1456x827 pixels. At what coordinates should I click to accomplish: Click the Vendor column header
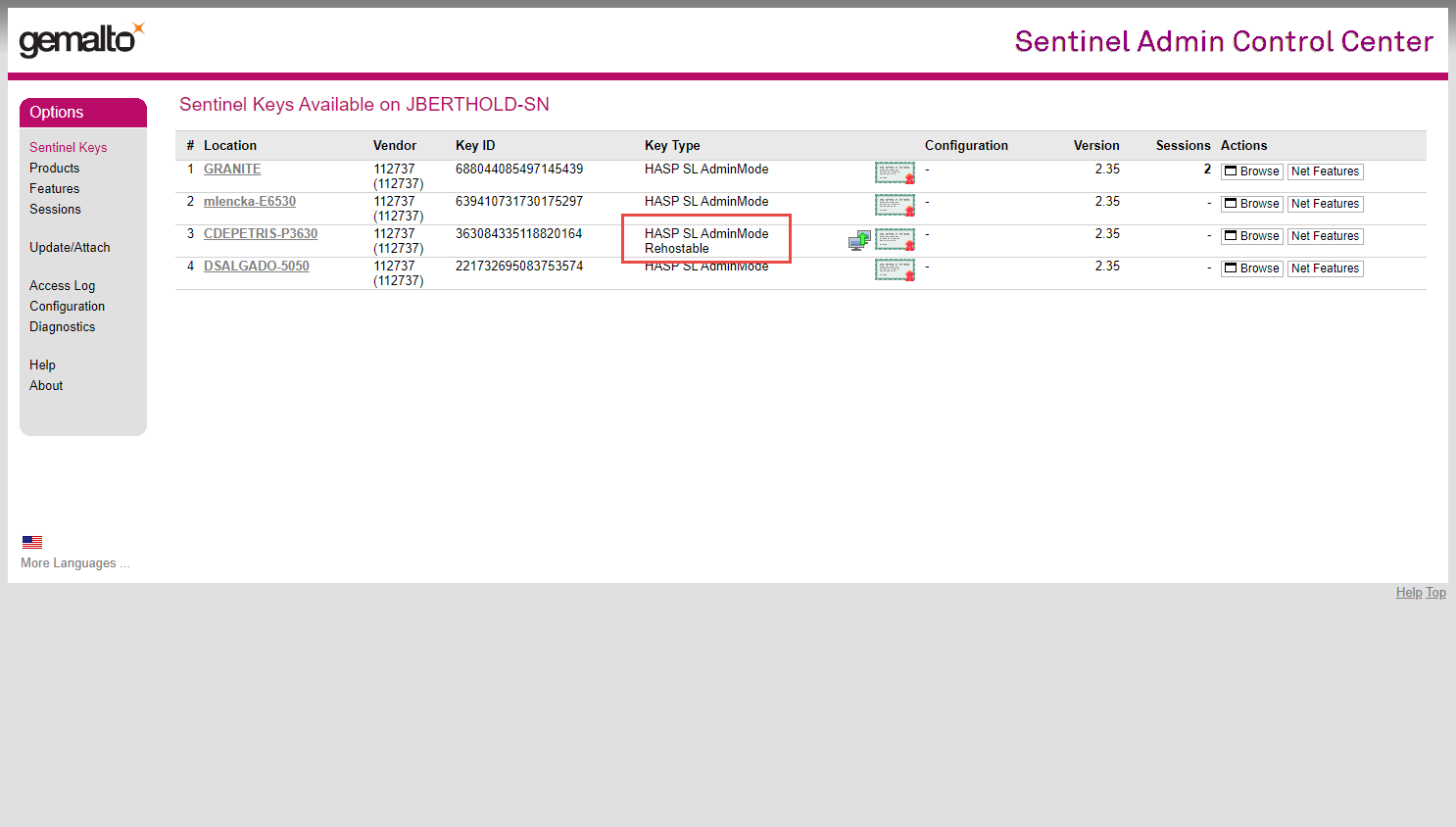pyautogui.click(x=395, y=145)
